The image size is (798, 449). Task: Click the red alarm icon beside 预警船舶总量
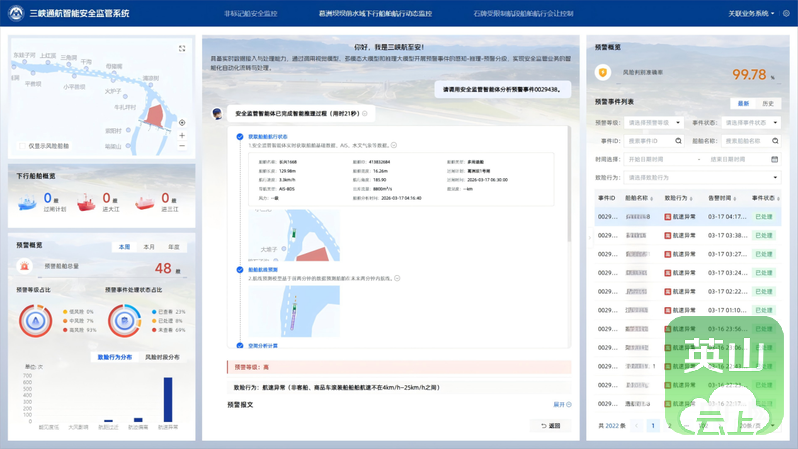pos(25,267)
